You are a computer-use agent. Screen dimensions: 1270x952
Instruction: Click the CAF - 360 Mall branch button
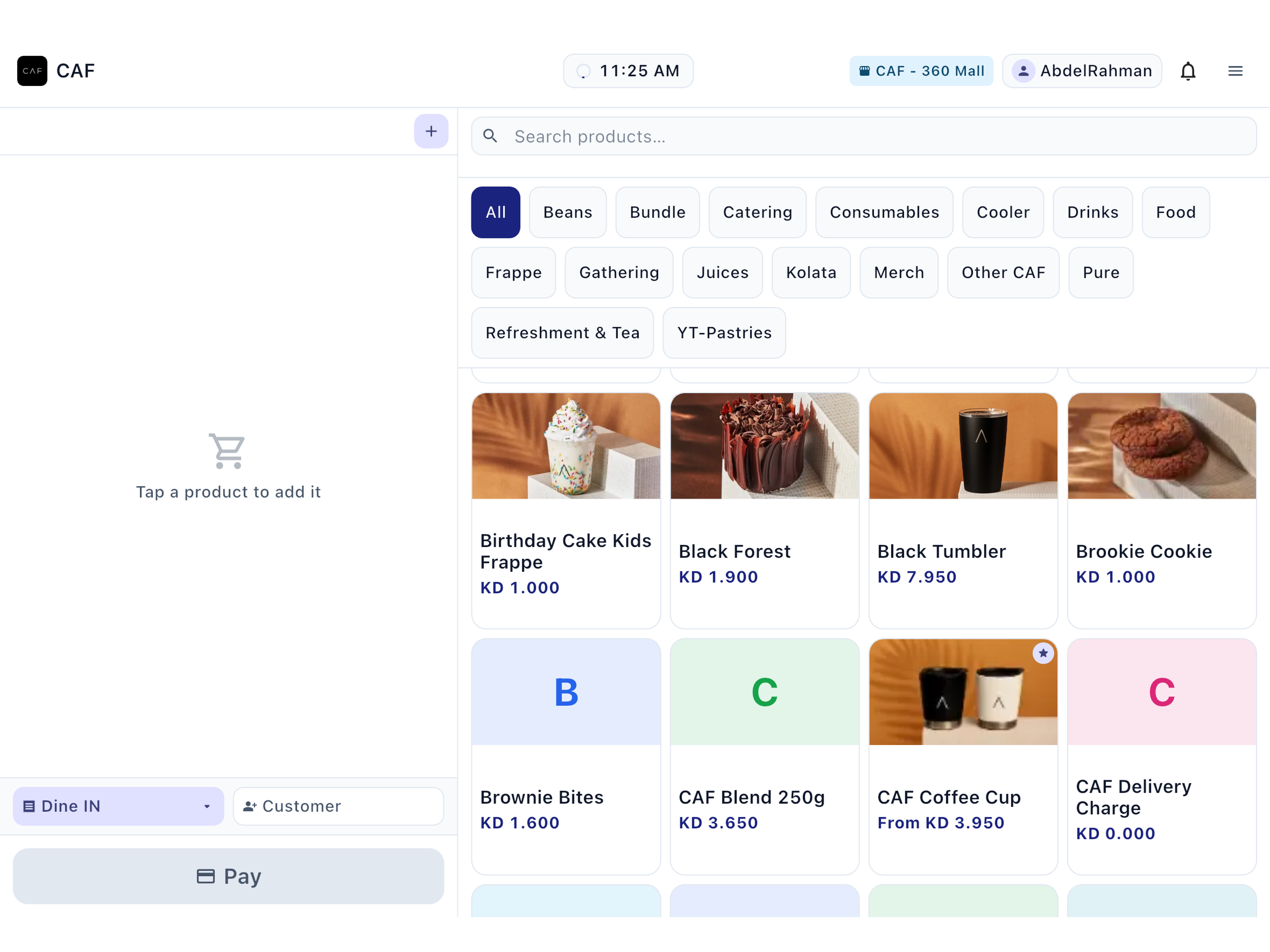(921, 71)
